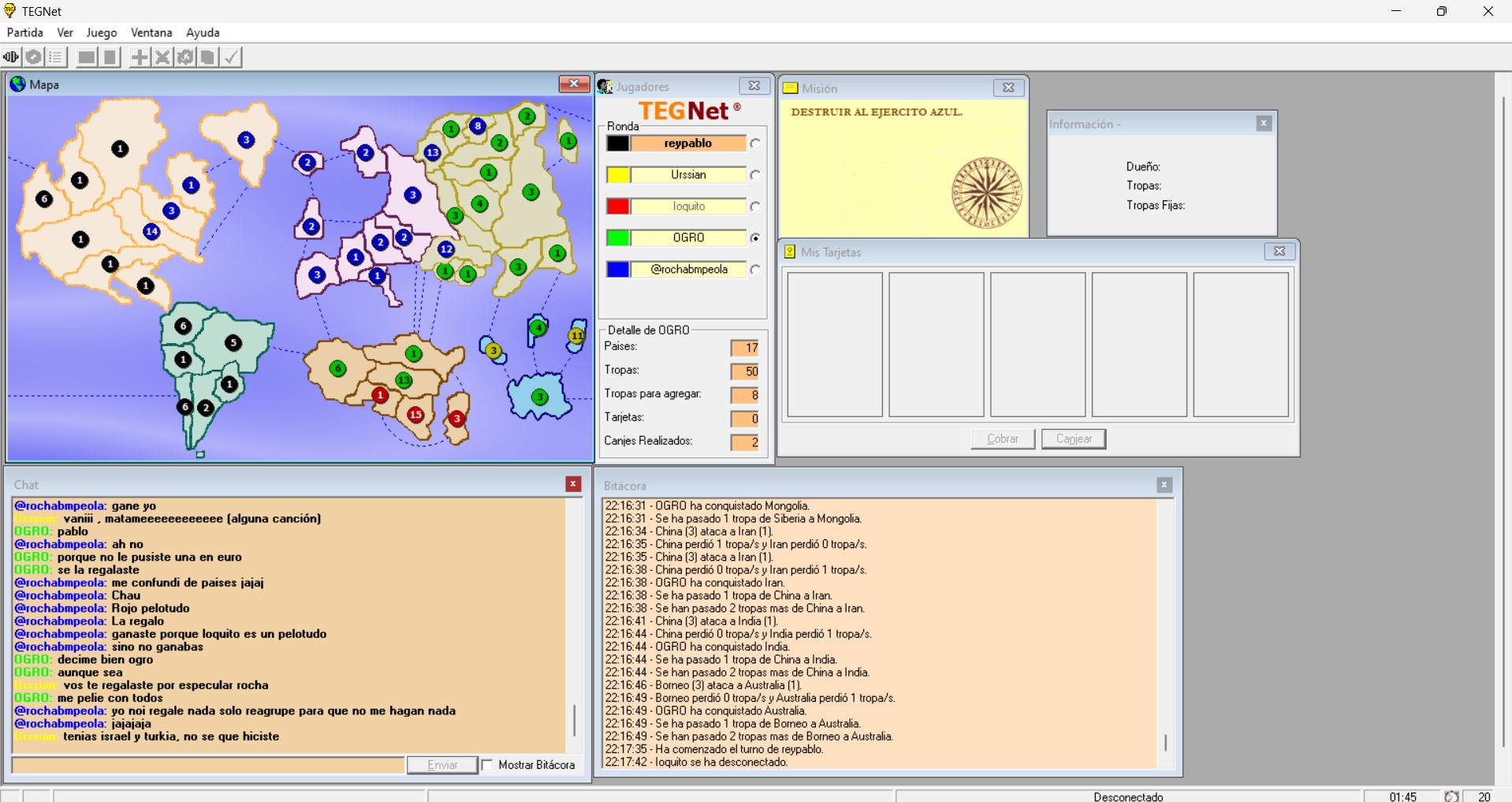Image resolution: width=1512 pixels, height=802 pixels.
Task: Click the 01:45 timer in status bar
Action: (1402, 796)
